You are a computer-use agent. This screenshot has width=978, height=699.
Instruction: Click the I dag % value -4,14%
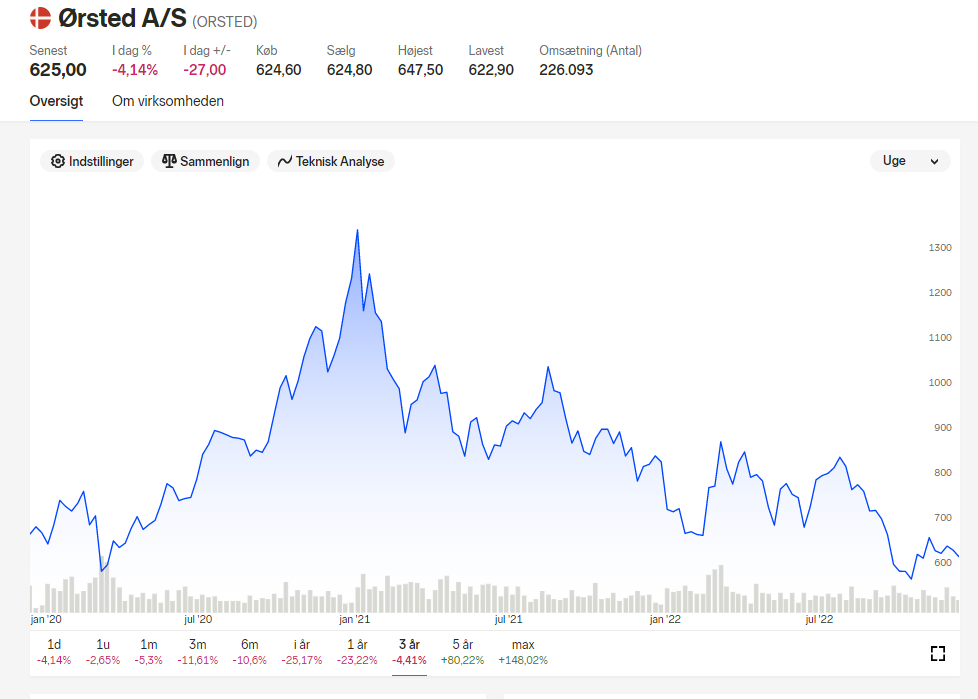(135, 70)
